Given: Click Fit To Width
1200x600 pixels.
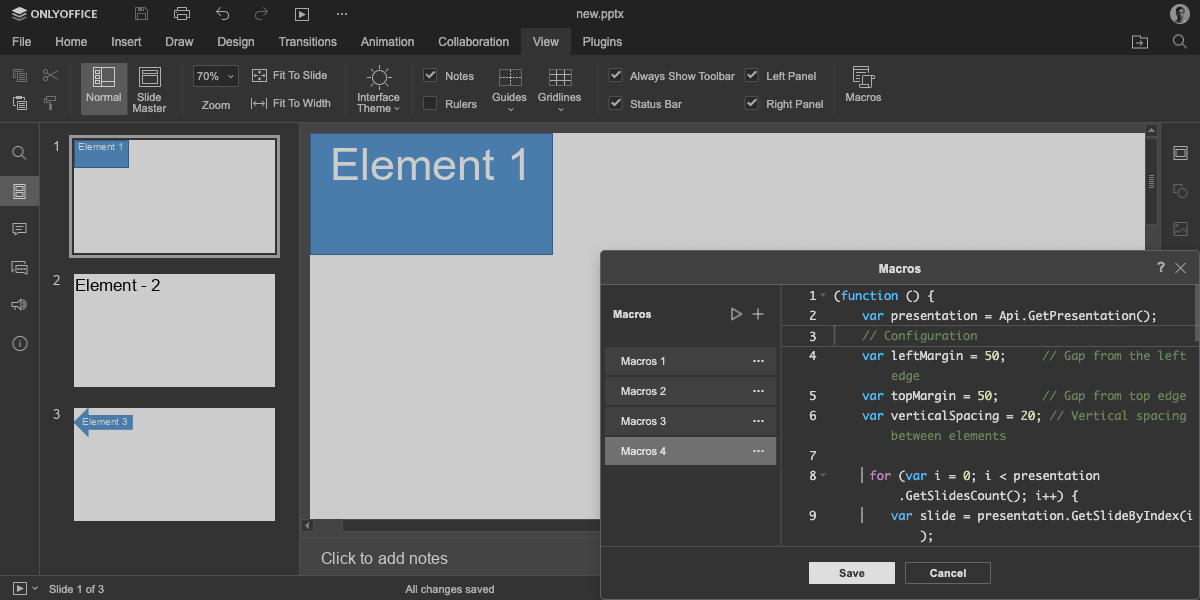Looking at the screenshot, I should 290,103.
